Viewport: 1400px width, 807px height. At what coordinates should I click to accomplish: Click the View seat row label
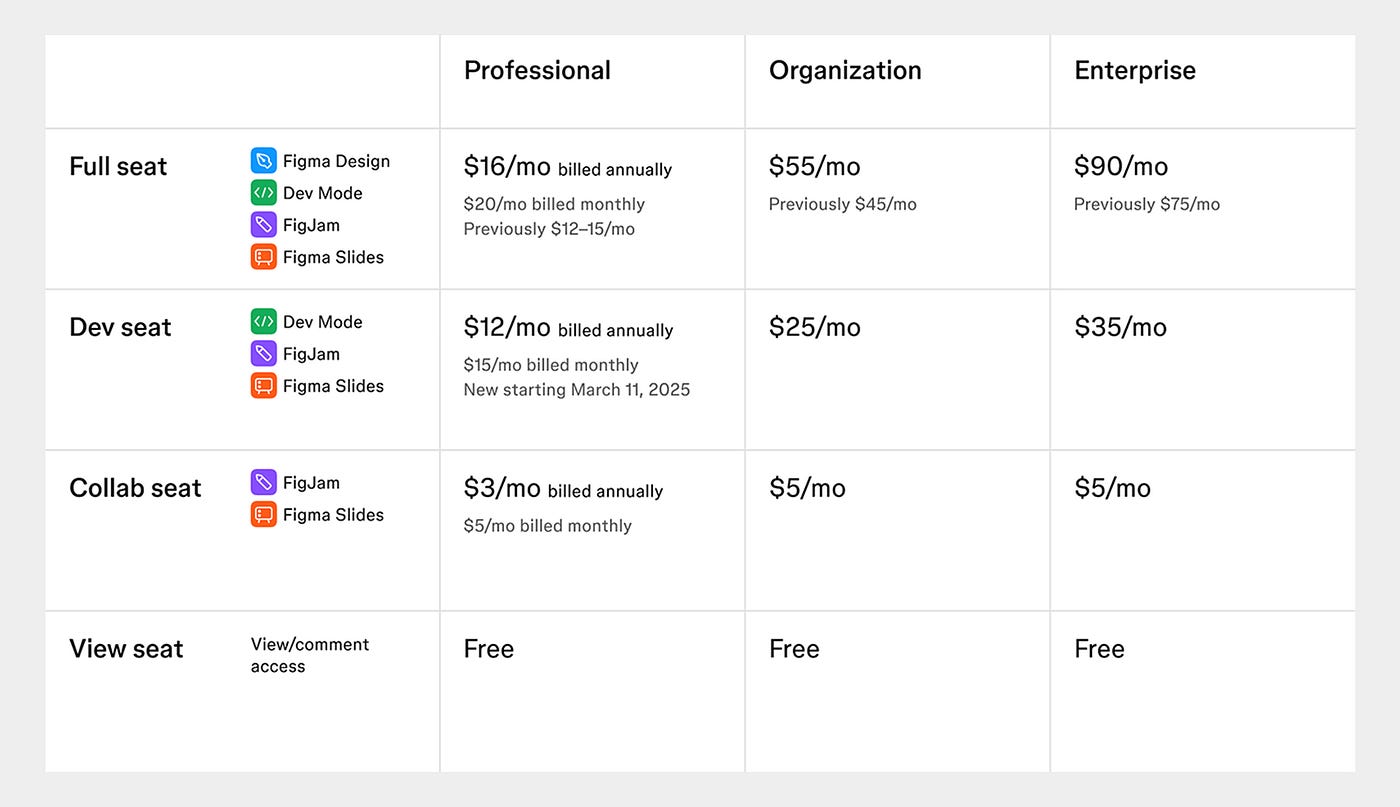pyautogui.click(x=126, y=649)
